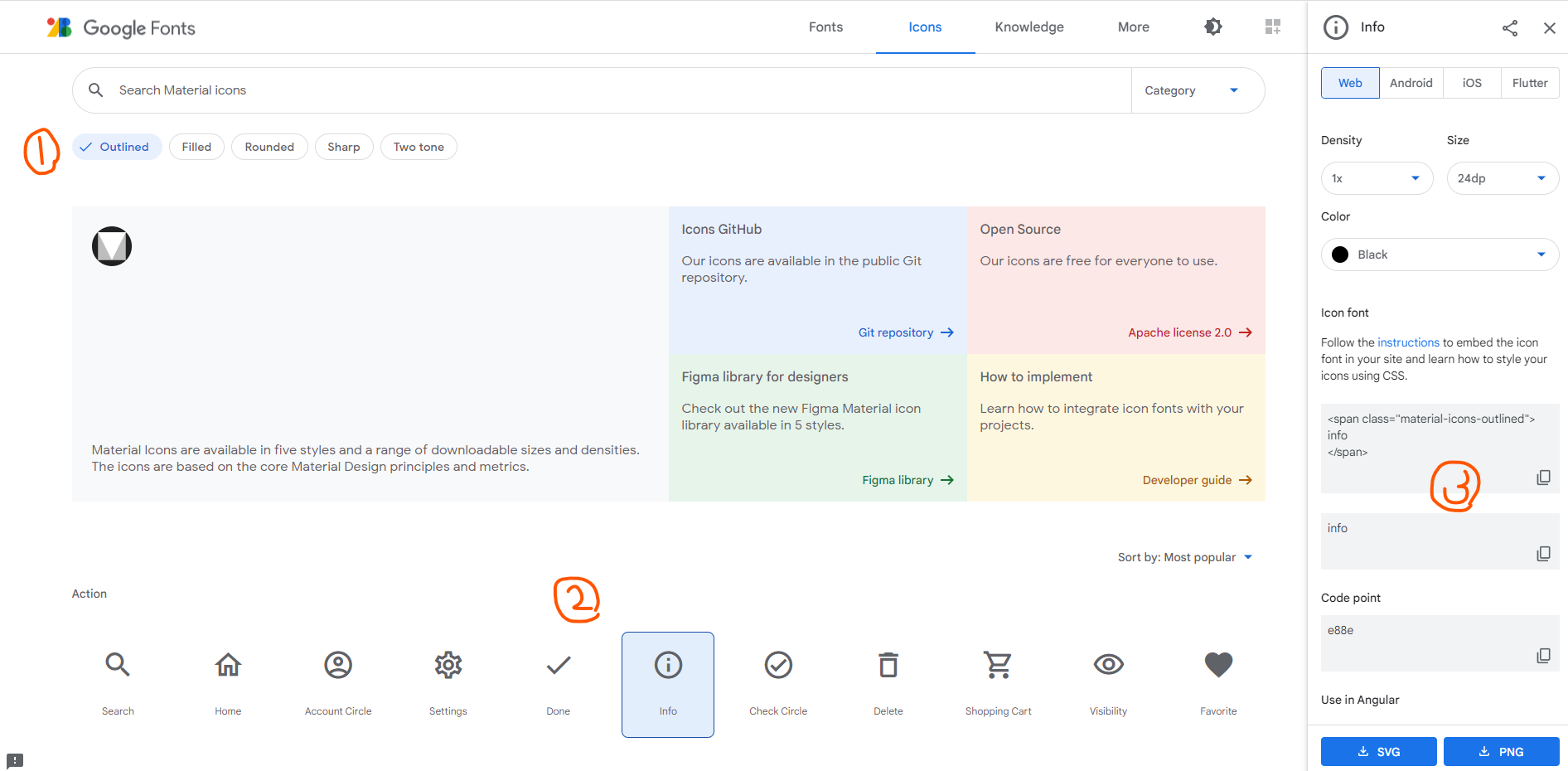Select the Home icon in Action
Image resolution: width=1568 pixels, height=771 pixels.
click(x=228, y=665)
